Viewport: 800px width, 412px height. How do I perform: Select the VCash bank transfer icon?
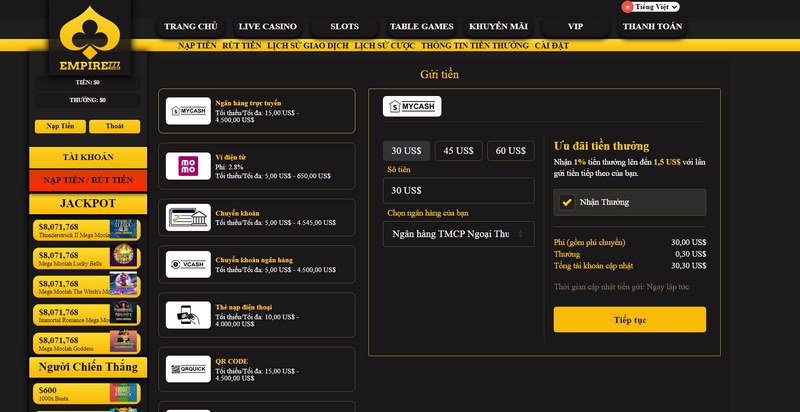tap(187, 264)
